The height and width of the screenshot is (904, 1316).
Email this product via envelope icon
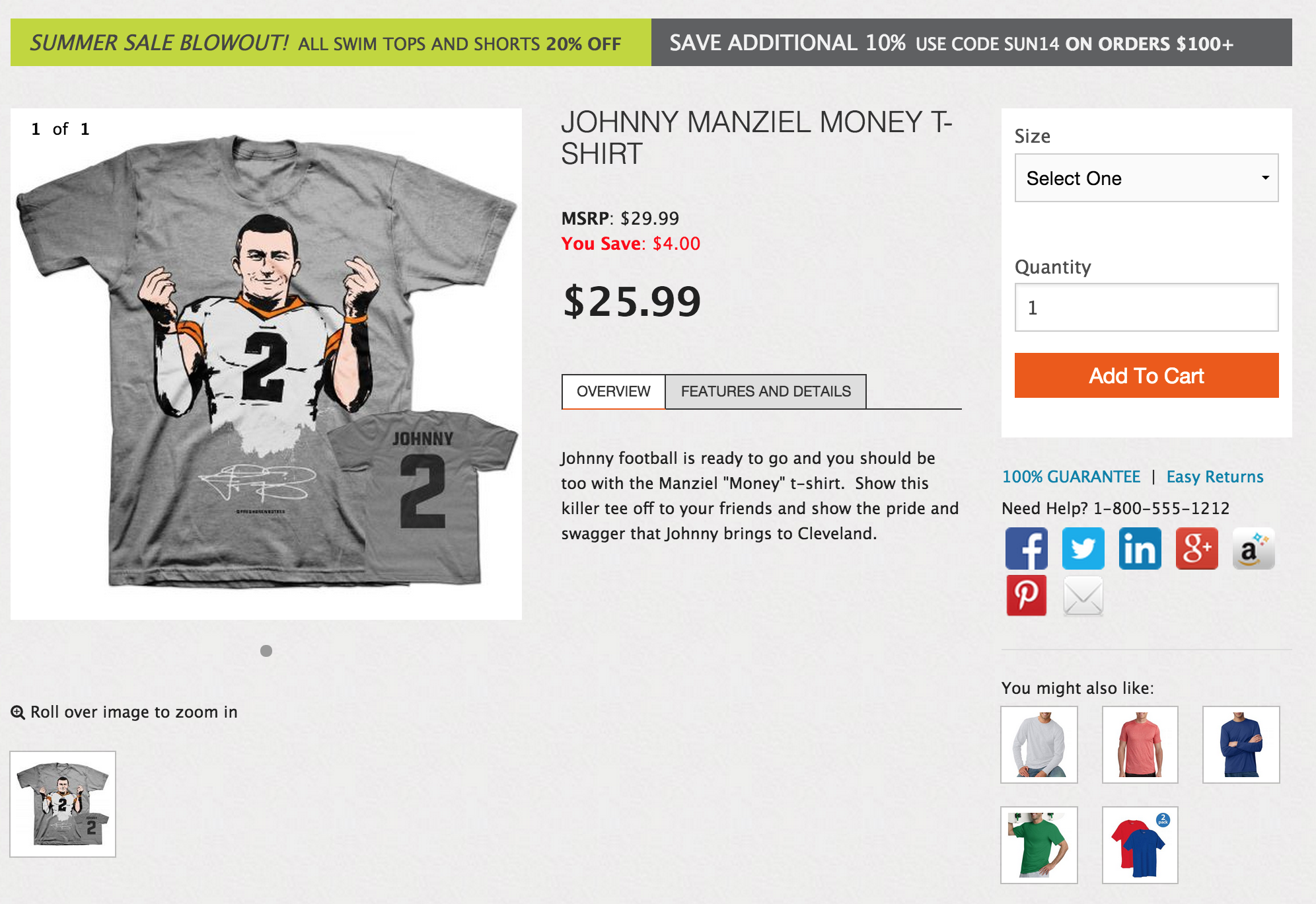click(1083, 595)
